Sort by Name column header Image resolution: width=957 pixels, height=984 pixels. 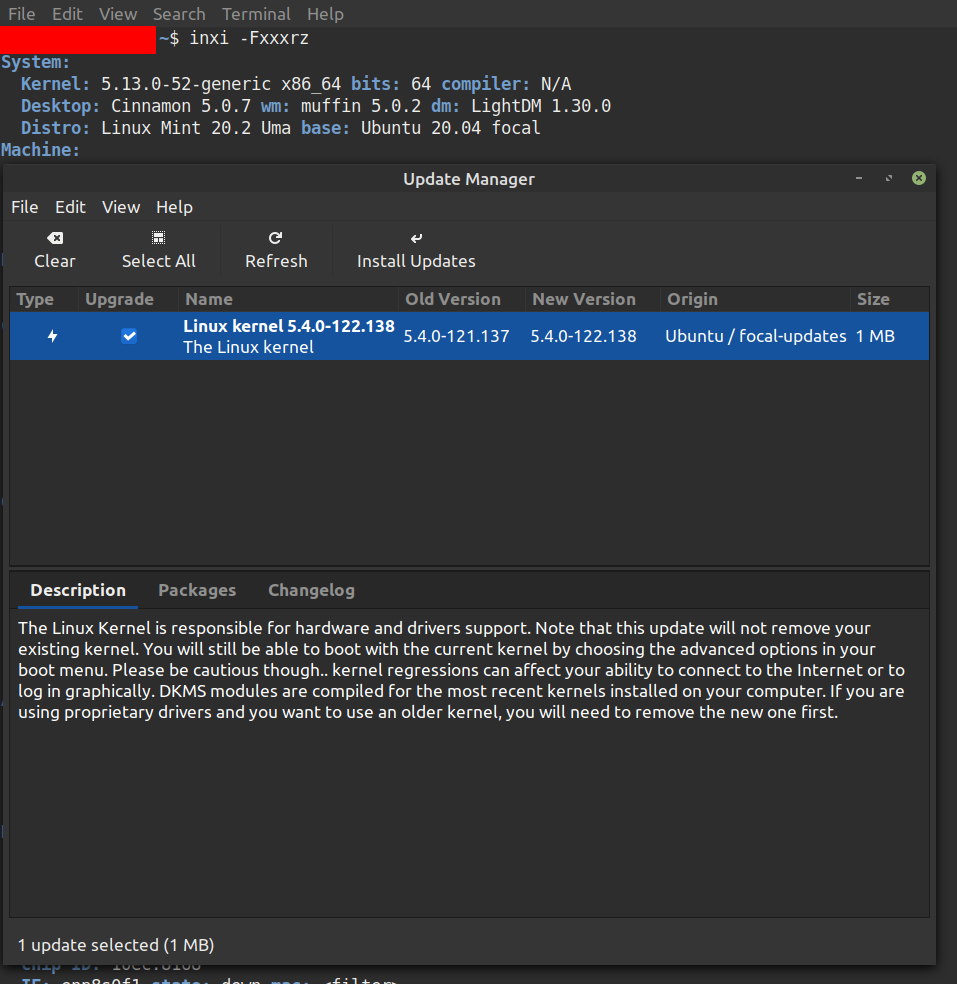[x=288, y=299]
